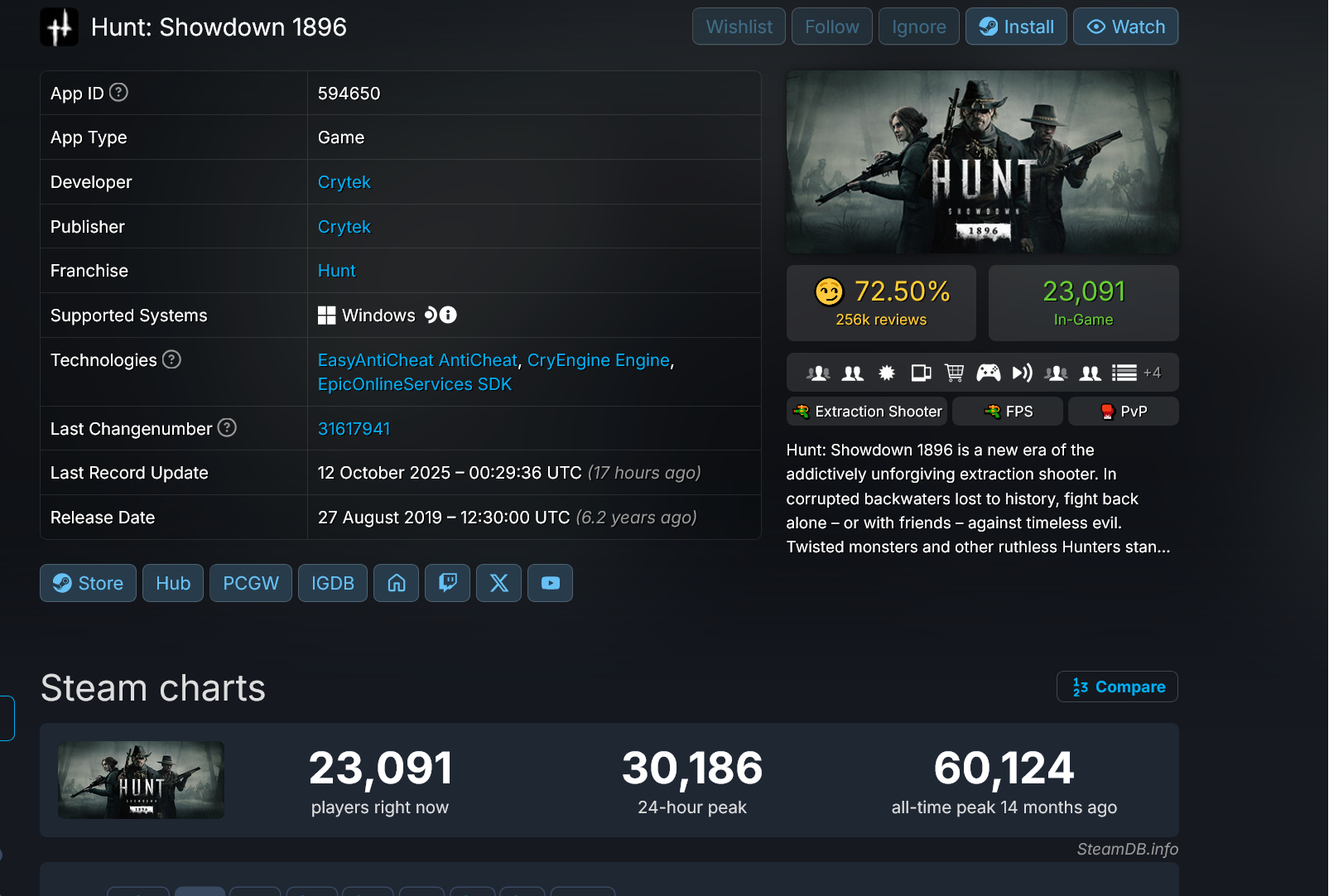The width and height of the screenshot is (1329, 896).
Task: Select the App ID value 594650
Action: [349, 94]
